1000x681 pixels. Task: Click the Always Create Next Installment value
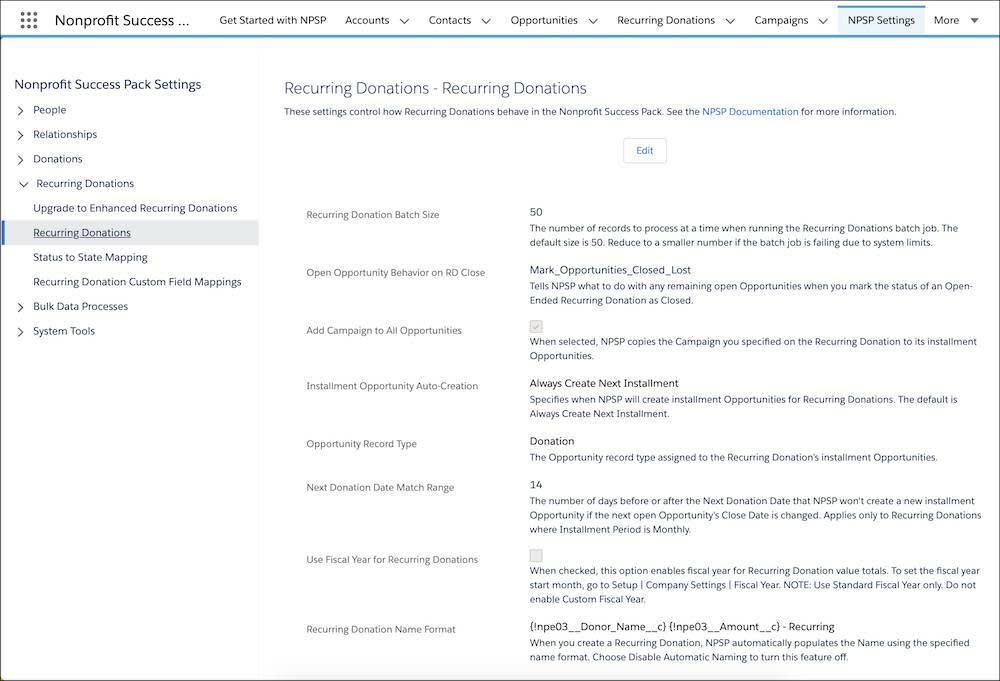603,383
